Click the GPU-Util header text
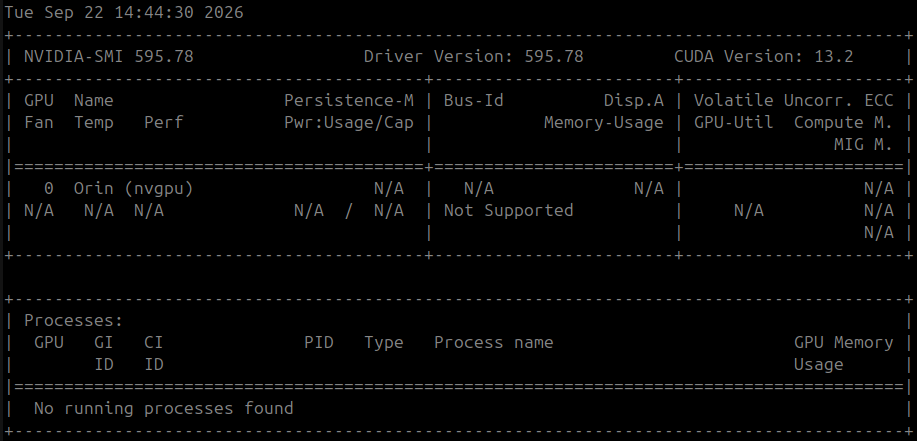 (733, 123)
